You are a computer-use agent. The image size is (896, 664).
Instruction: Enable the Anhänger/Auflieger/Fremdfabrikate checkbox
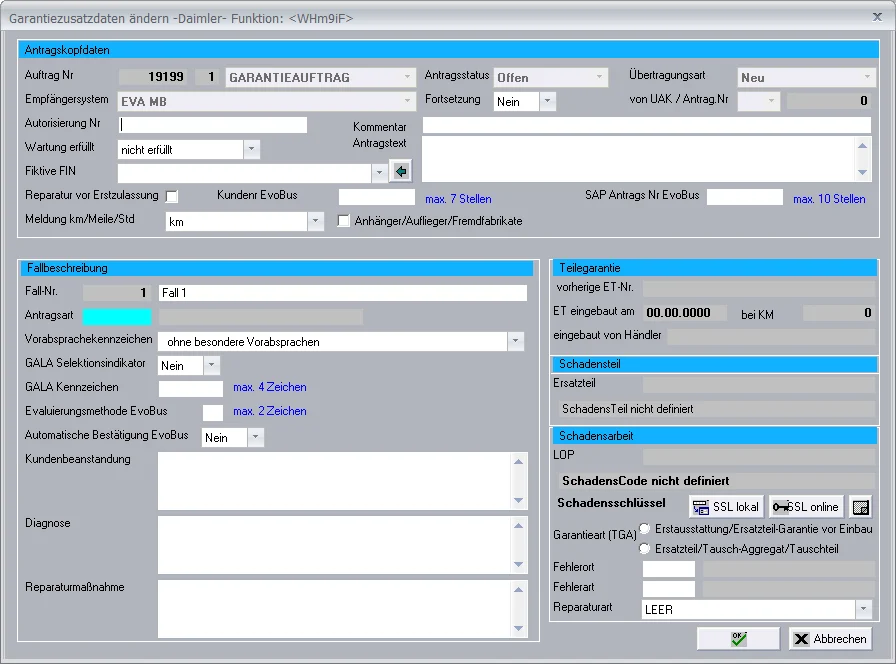(343, 221)
